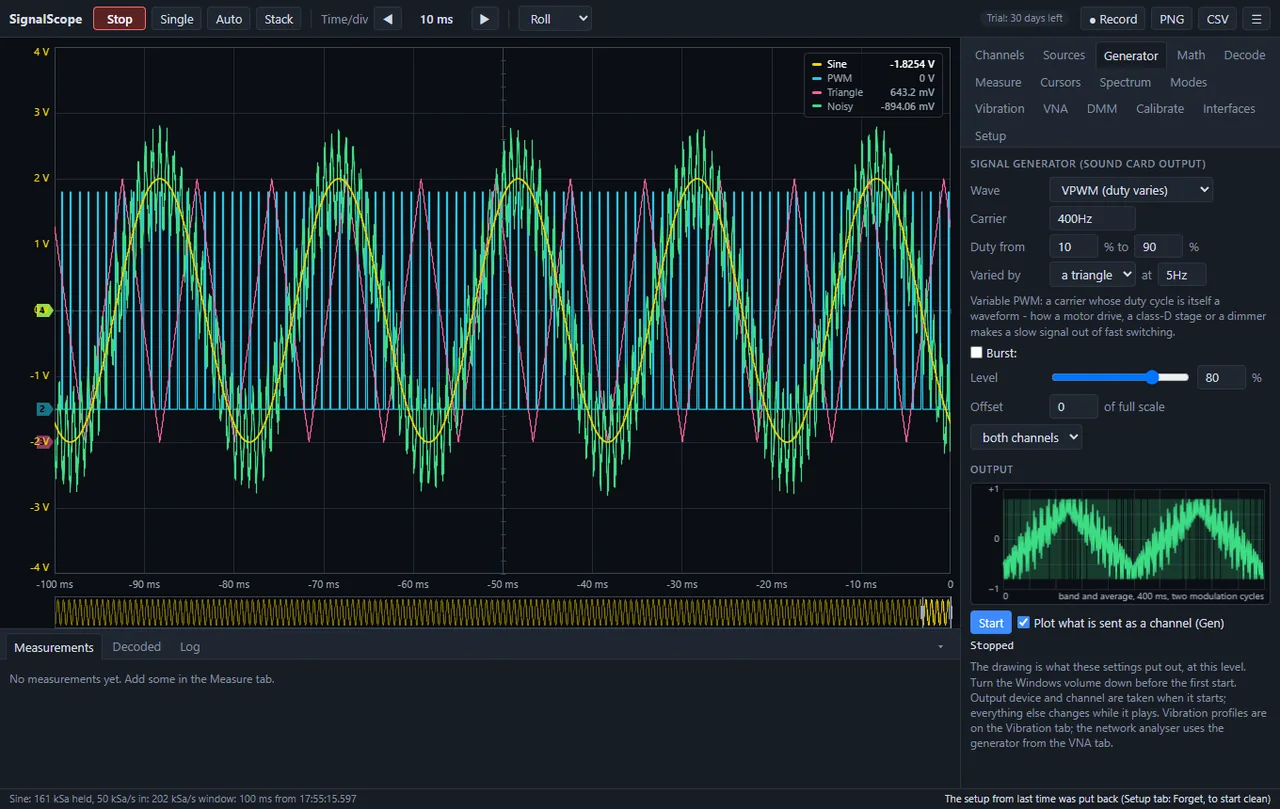Stop the acquisition
The height and width of the screenshot is (809, 1280).
click(119, 19)
